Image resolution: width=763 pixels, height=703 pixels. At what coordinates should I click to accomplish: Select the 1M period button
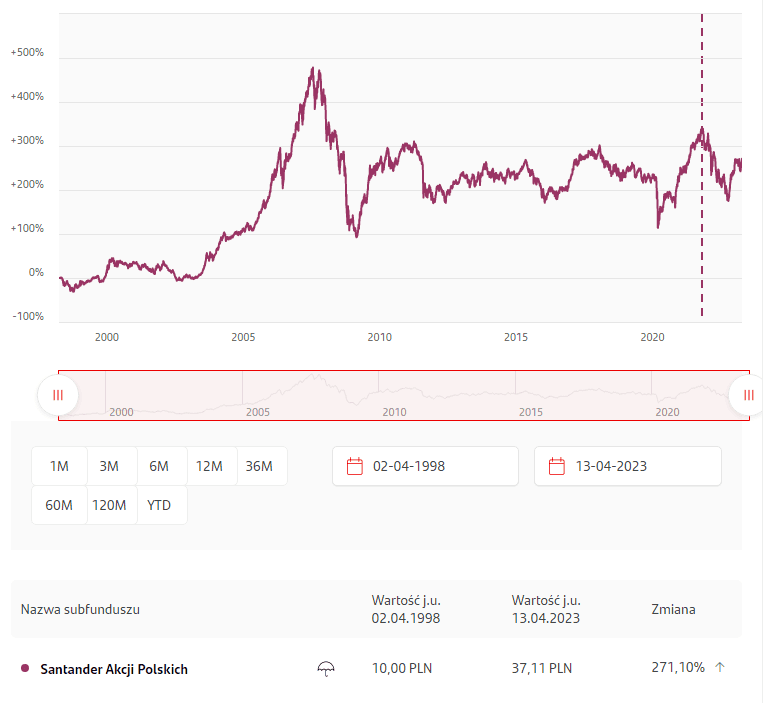pos(59,466)
